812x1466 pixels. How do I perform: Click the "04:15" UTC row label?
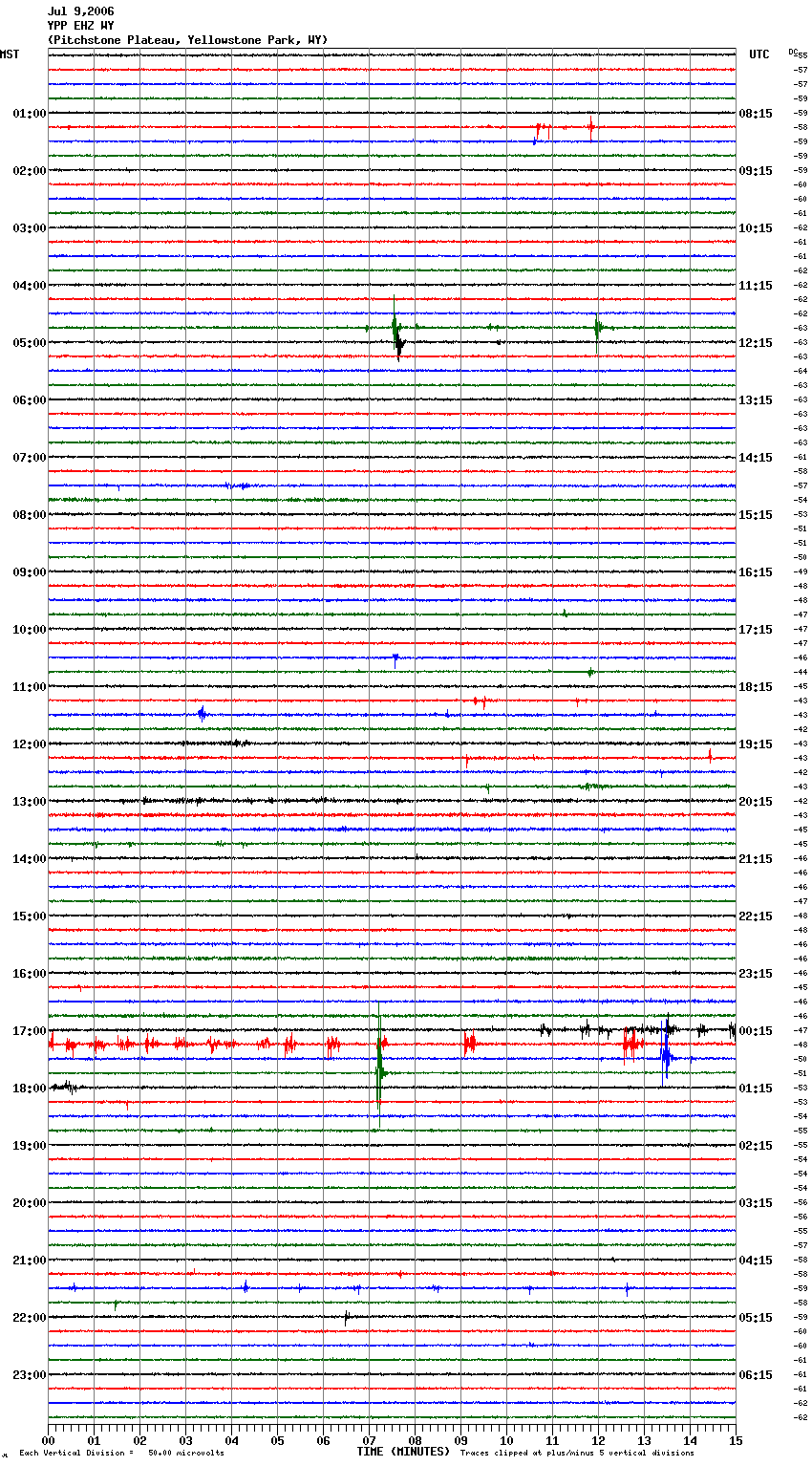click(756, 1261)
